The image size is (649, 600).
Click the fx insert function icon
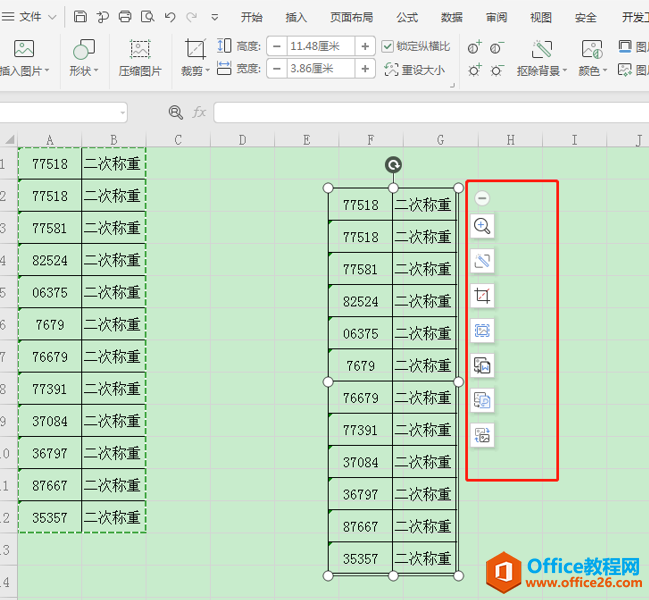199,112
